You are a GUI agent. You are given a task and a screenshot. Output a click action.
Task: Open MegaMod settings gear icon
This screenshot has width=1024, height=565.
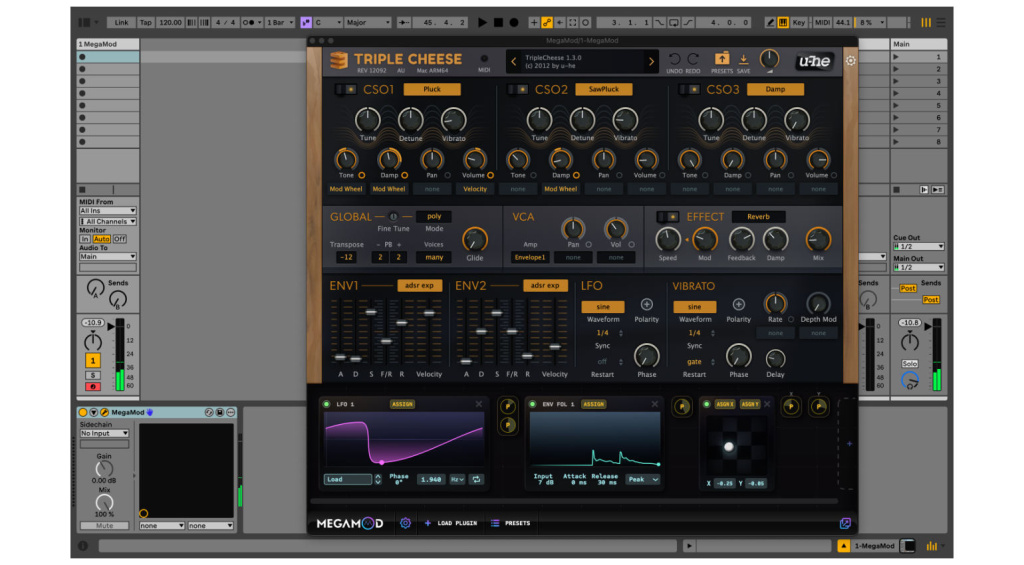(x=406, y=522)
